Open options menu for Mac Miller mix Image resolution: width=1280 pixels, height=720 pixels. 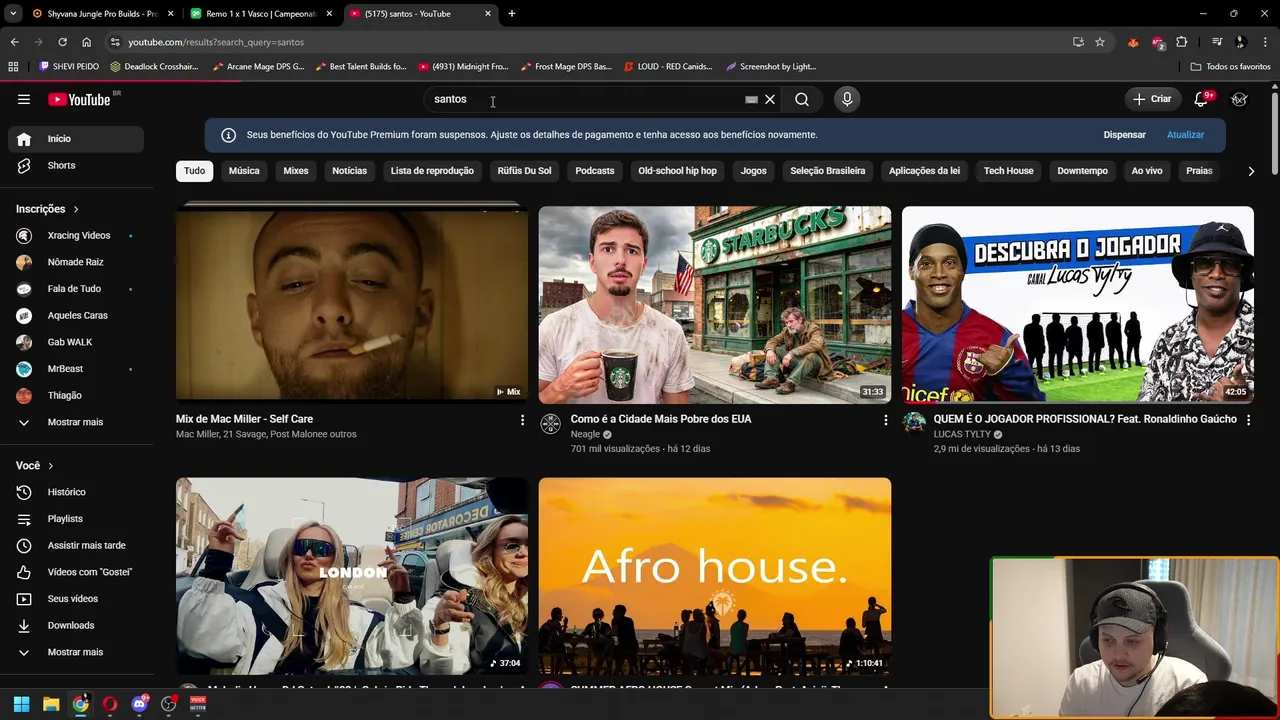click(522, 420)
